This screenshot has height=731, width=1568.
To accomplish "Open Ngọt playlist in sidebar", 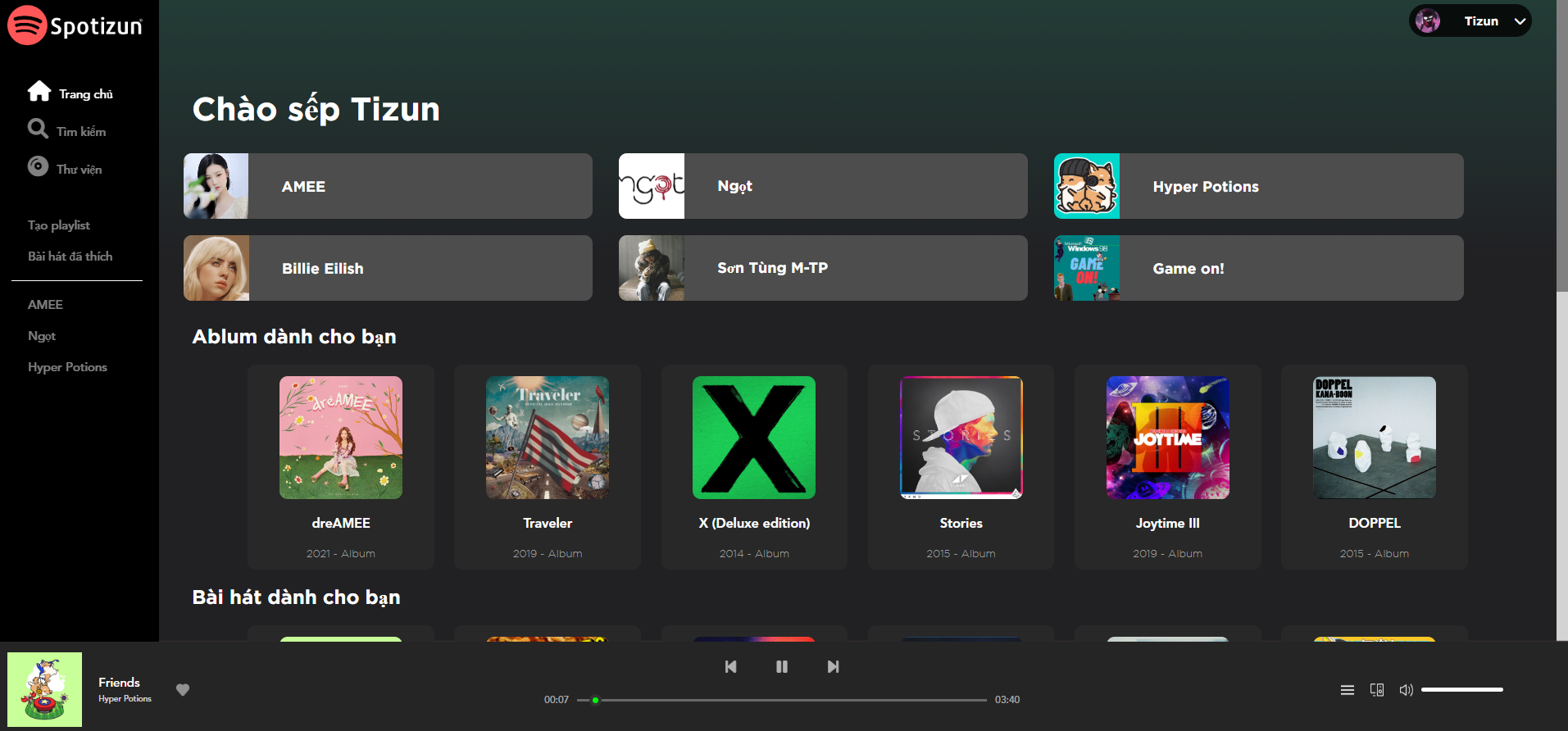I will pos(42,336).
